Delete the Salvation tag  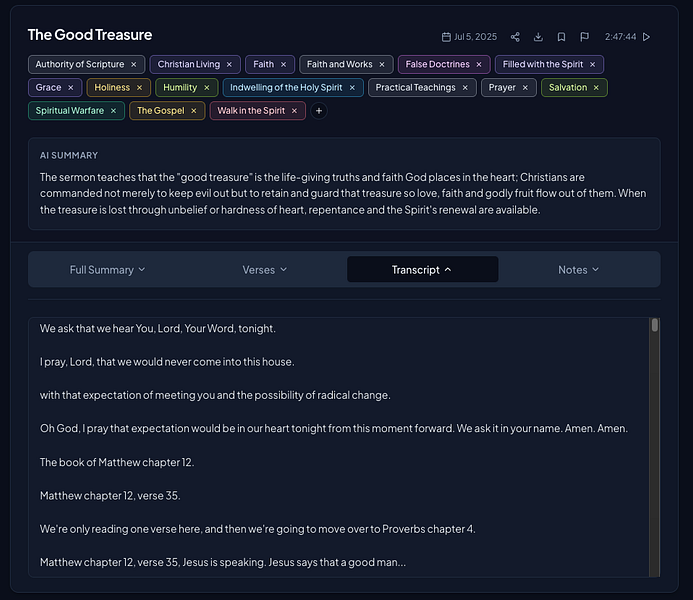pos(596,88)
